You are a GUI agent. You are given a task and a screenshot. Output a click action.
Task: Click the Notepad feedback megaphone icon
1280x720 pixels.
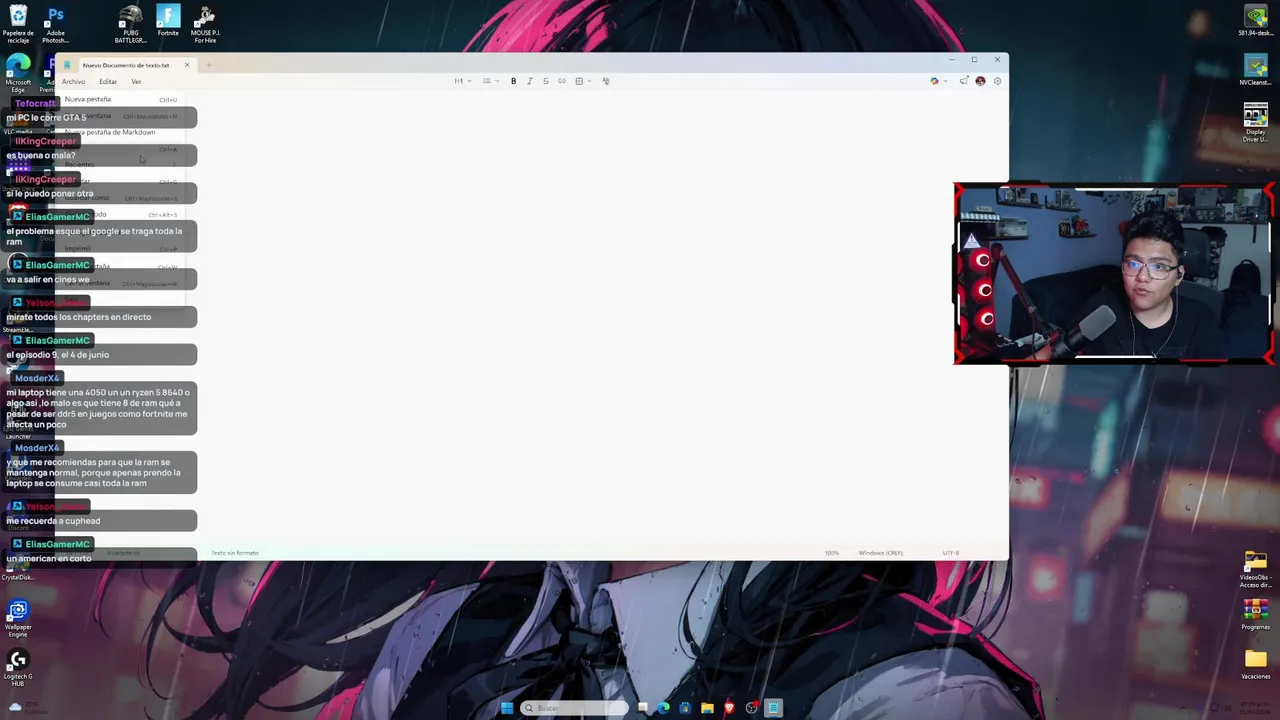tap(963, 81)
